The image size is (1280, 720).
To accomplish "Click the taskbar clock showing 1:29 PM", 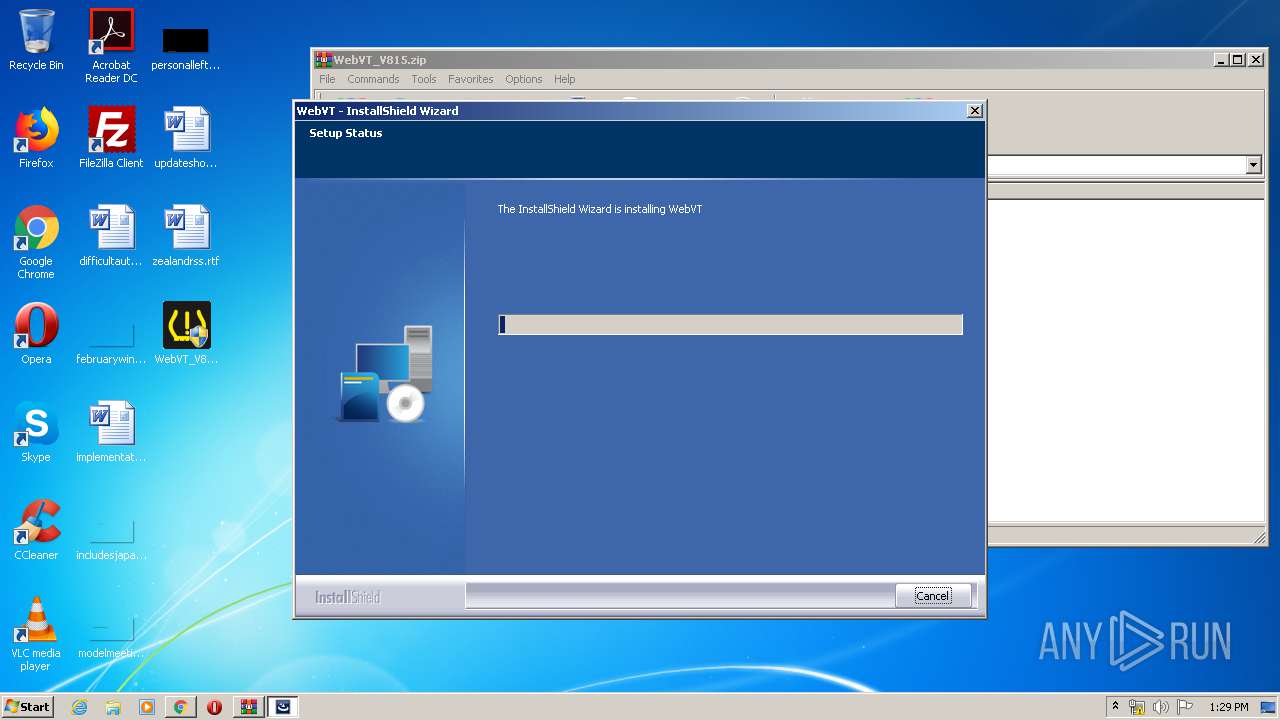I will [1228, 707].
